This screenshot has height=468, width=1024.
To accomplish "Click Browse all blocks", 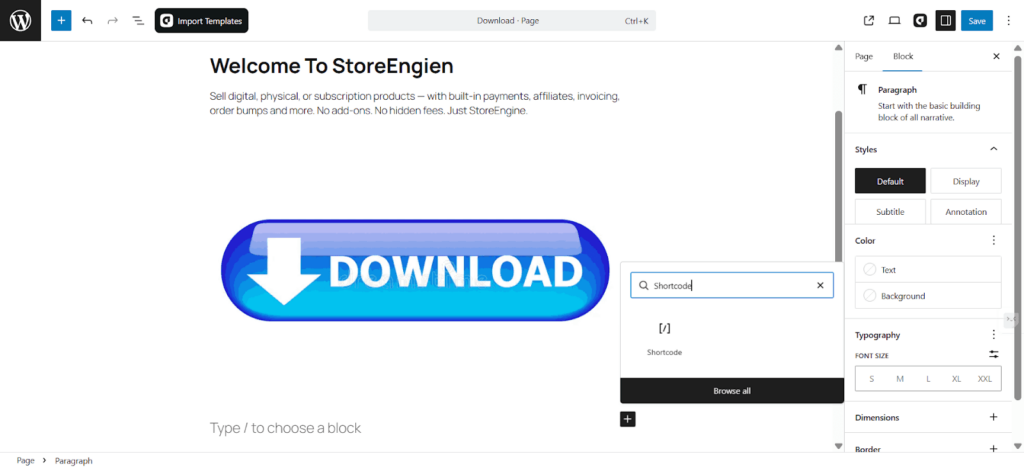I will click(x=732, y=391).
